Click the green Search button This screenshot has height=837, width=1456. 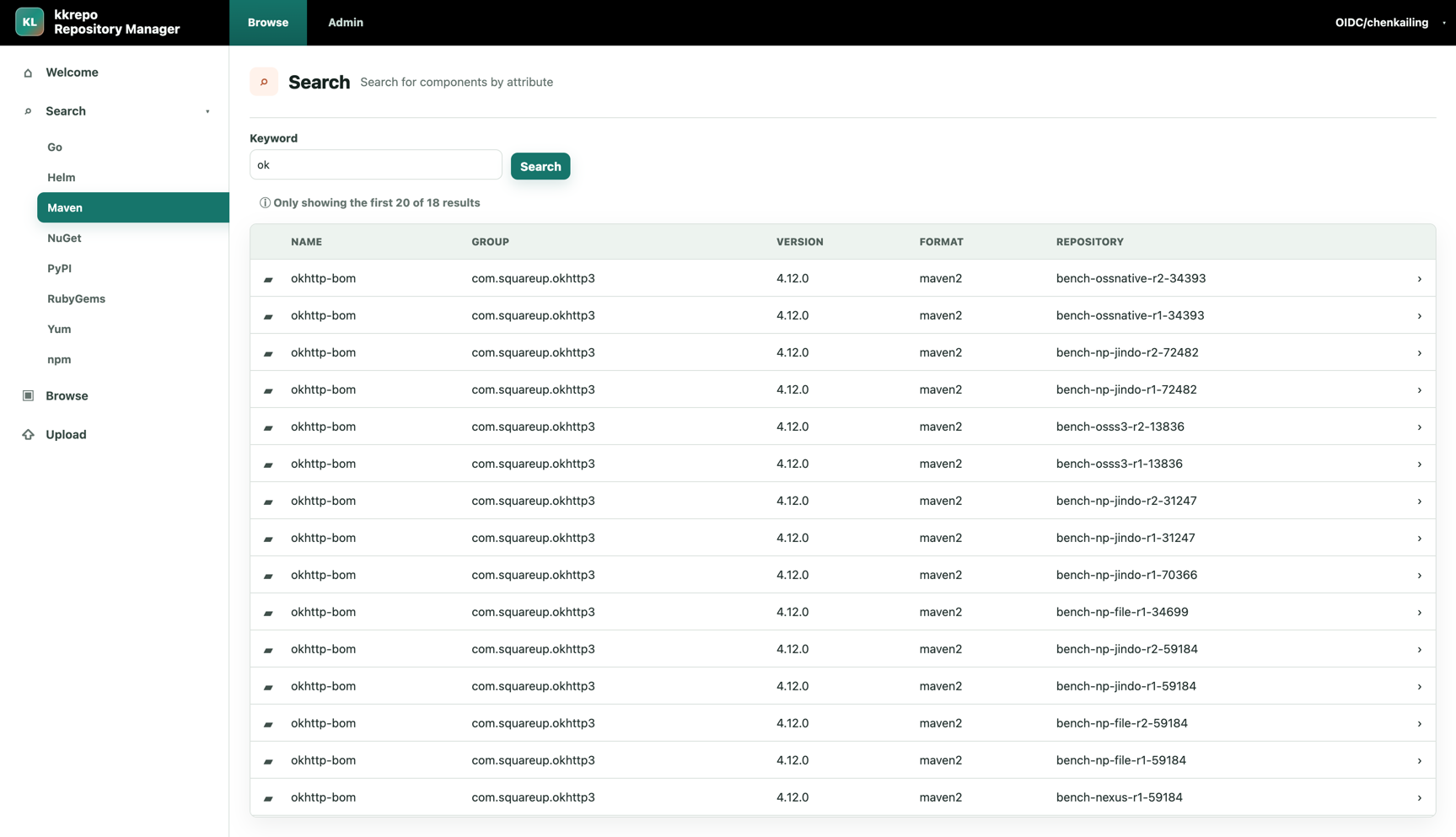click(x=540, y=166)
